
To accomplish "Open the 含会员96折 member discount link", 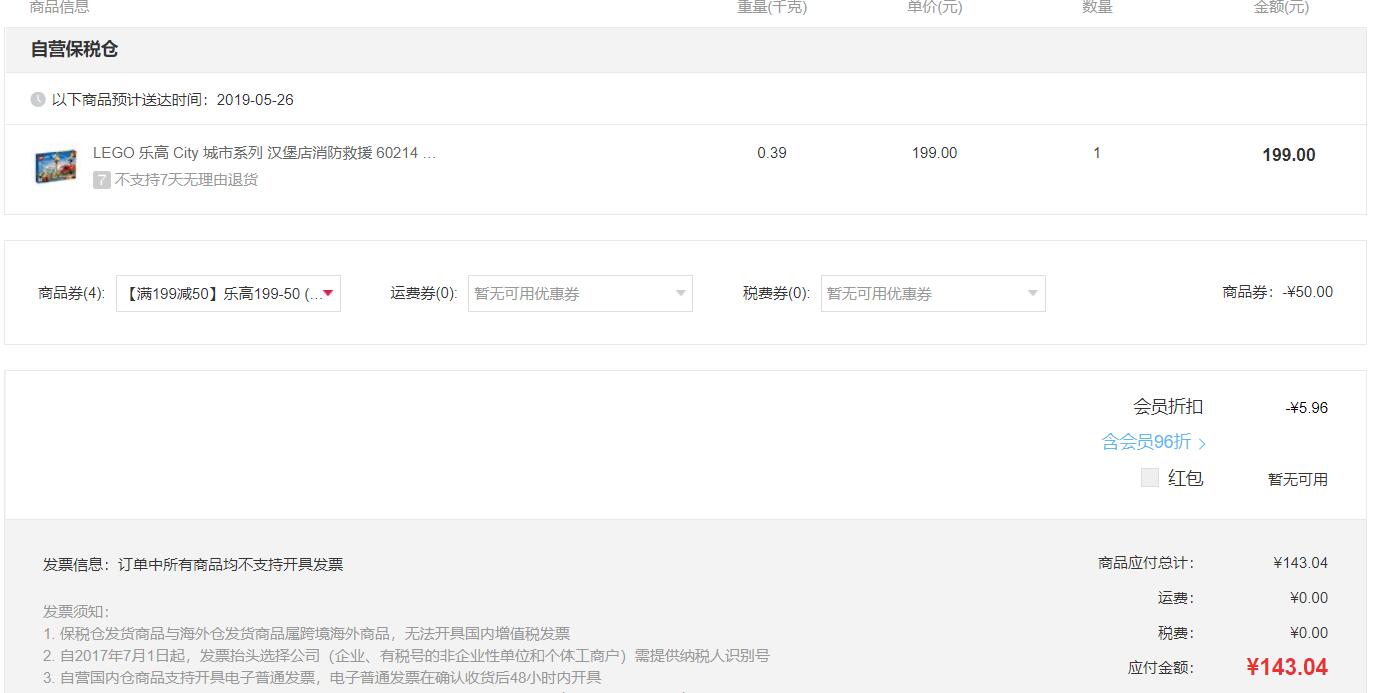I will (x=1154, y=442).
